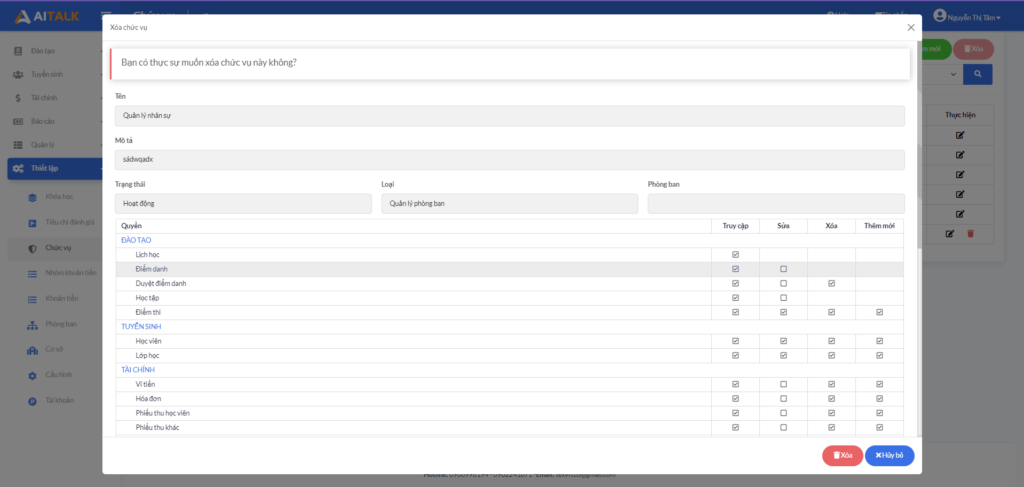1024x487 pixels.
Task: Click the Khóa học icon in sidebar
Action: pos(32,197)
